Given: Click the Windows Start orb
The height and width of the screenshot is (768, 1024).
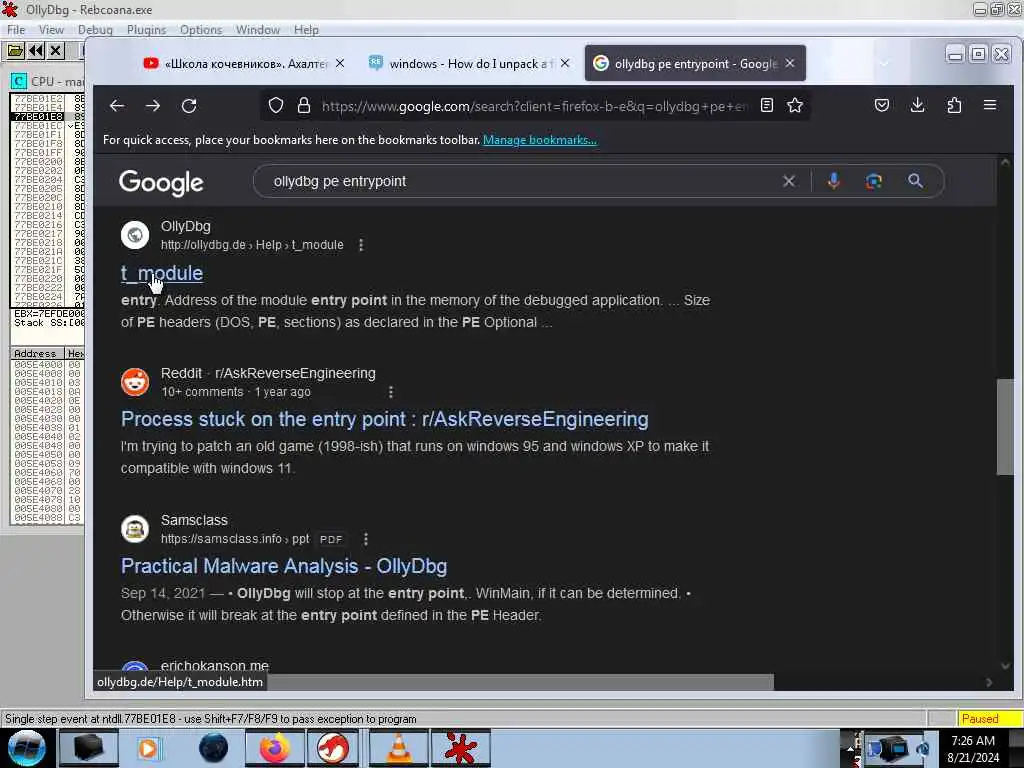Looking at the screenshot, I should [27, 748].
